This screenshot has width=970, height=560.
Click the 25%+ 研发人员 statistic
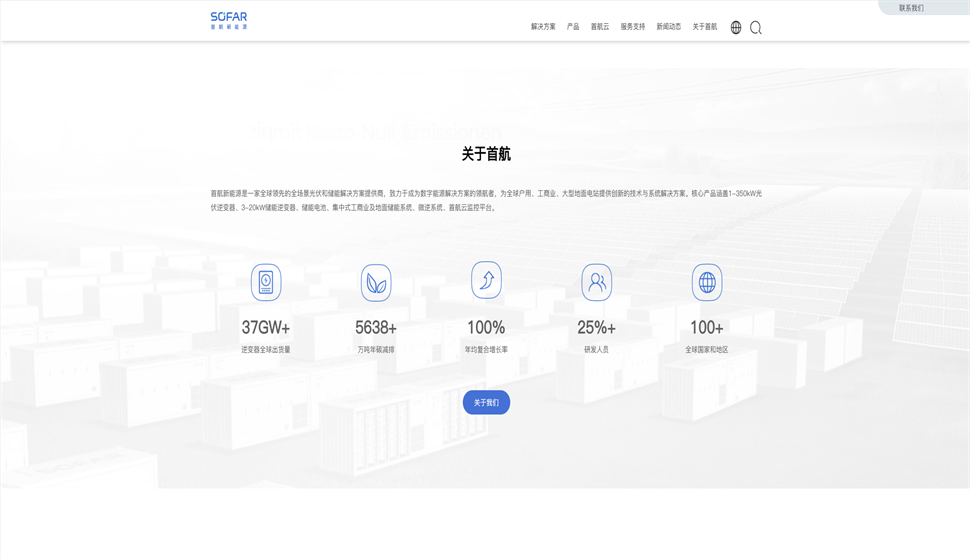coord(597,328)
